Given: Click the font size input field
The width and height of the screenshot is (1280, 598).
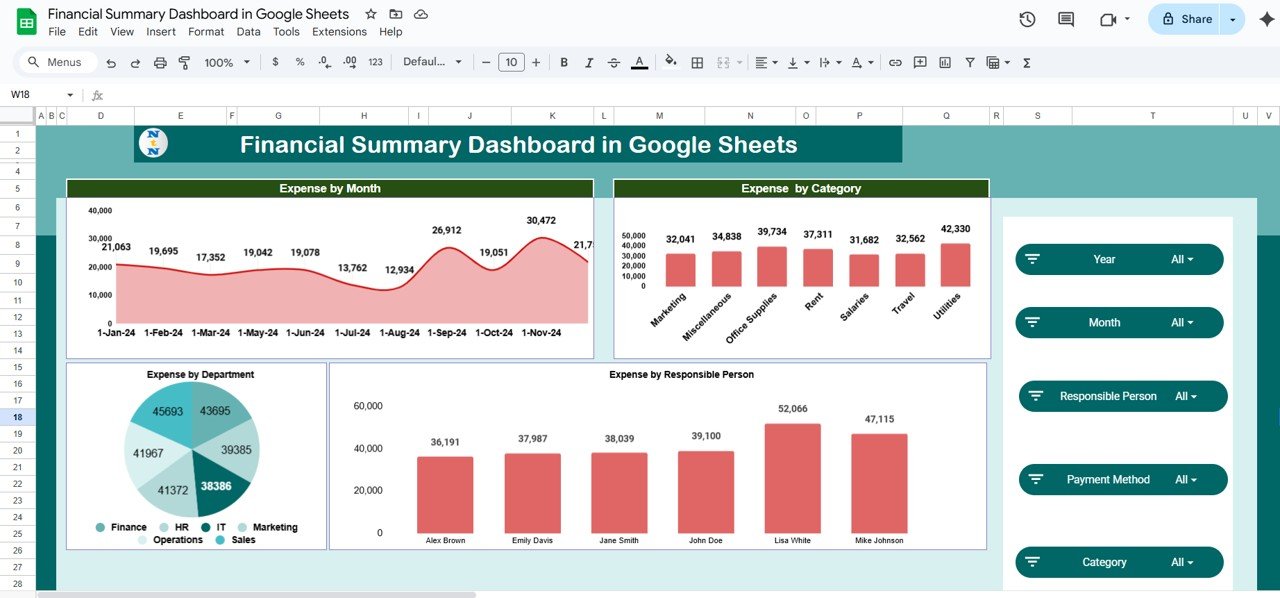Looking at the screenshot, I should pos(511,62).
